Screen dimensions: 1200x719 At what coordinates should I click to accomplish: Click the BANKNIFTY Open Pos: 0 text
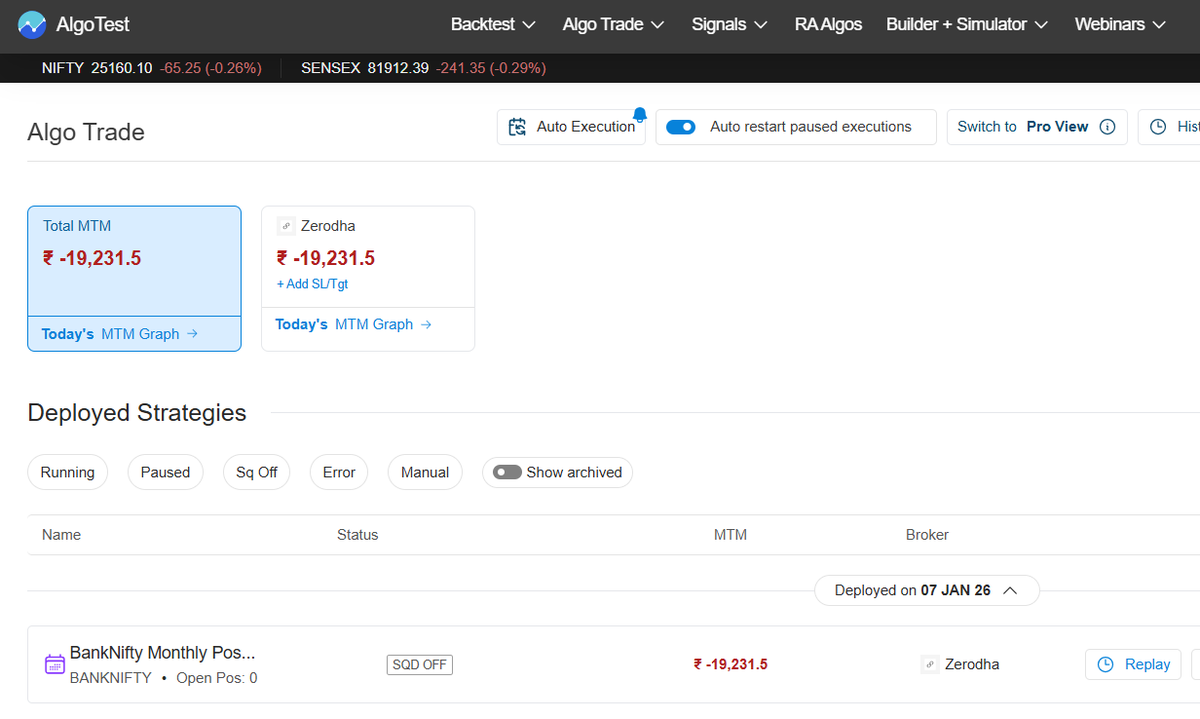click(x=163, y=678)
